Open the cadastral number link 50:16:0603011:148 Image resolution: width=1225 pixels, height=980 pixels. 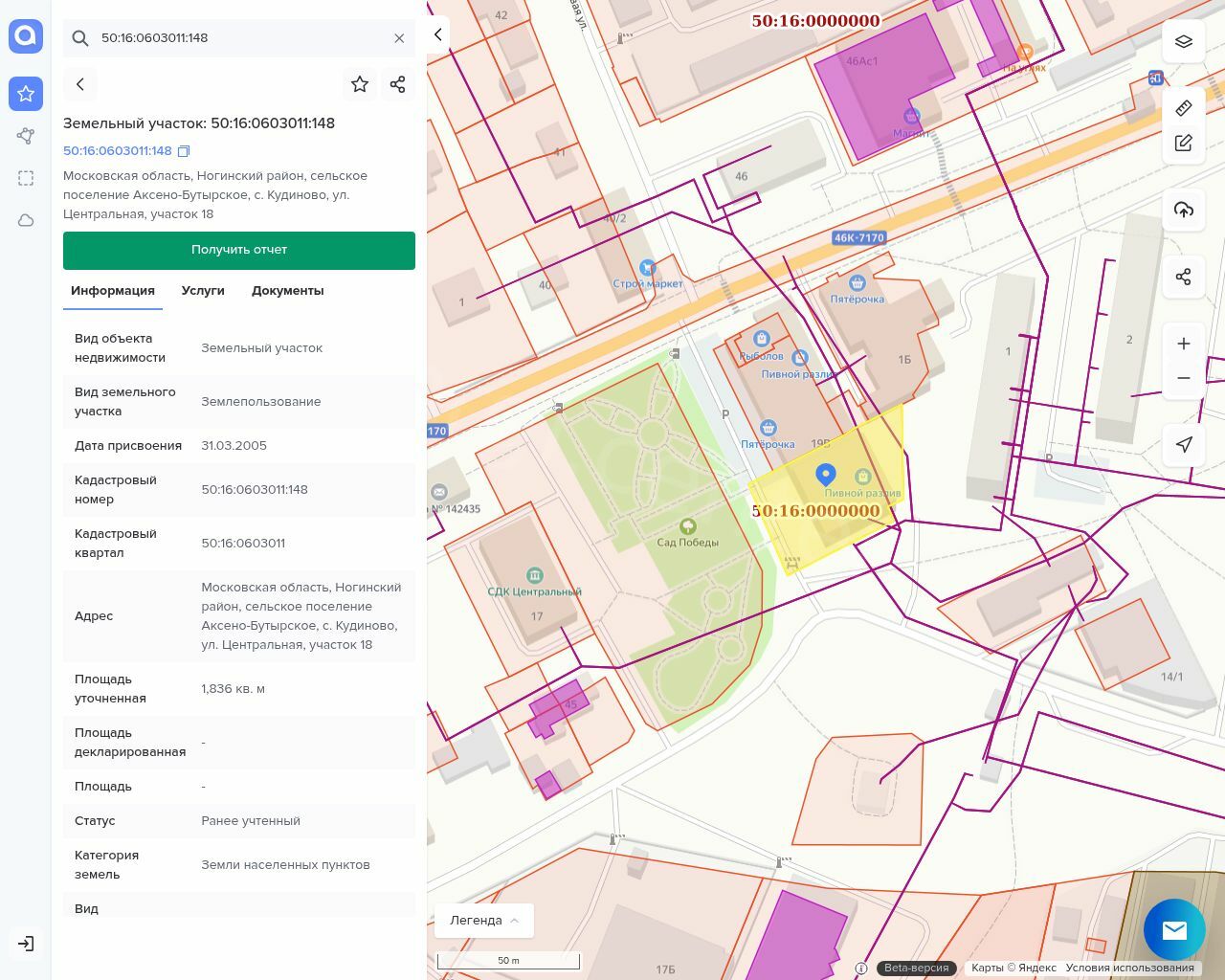point(118,151)
